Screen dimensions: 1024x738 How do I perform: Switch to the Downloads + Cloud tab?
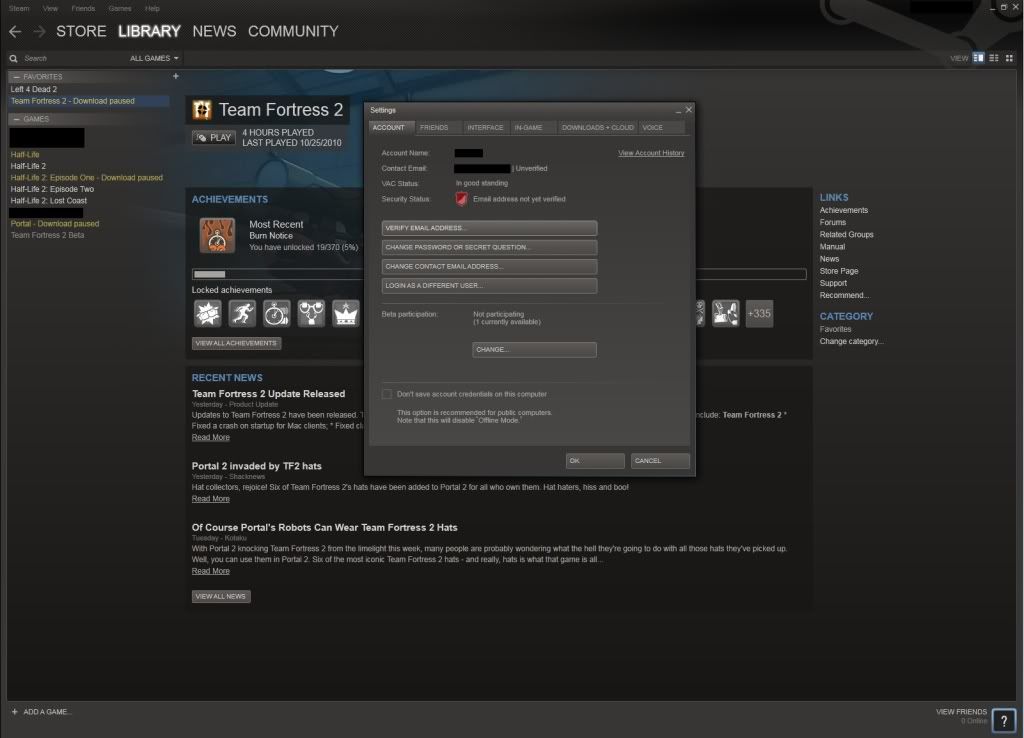[x=598, y=128]
